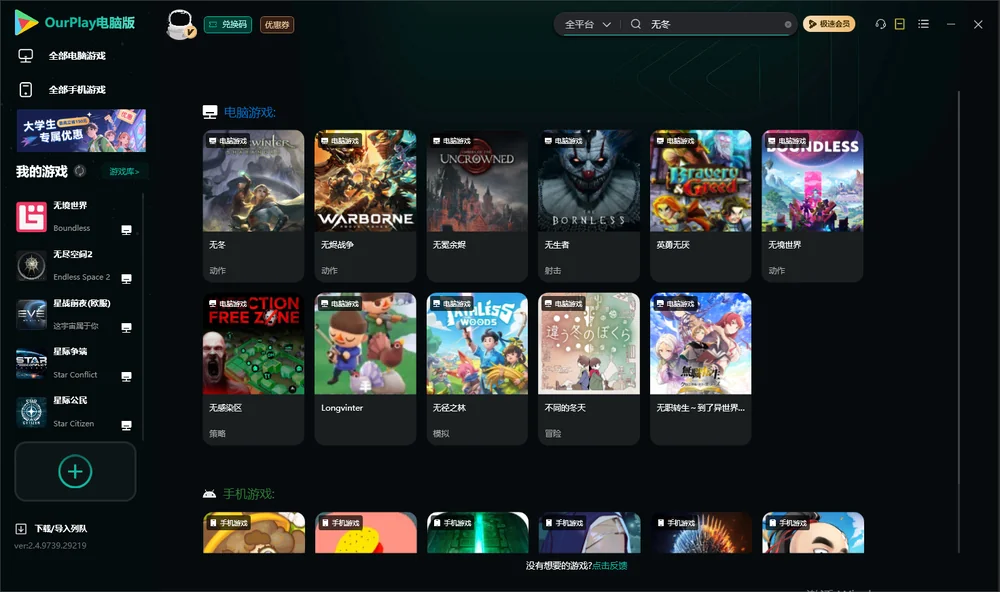Click the OurPlay logo icon
1000x592 pixels.
click(26, 23)
